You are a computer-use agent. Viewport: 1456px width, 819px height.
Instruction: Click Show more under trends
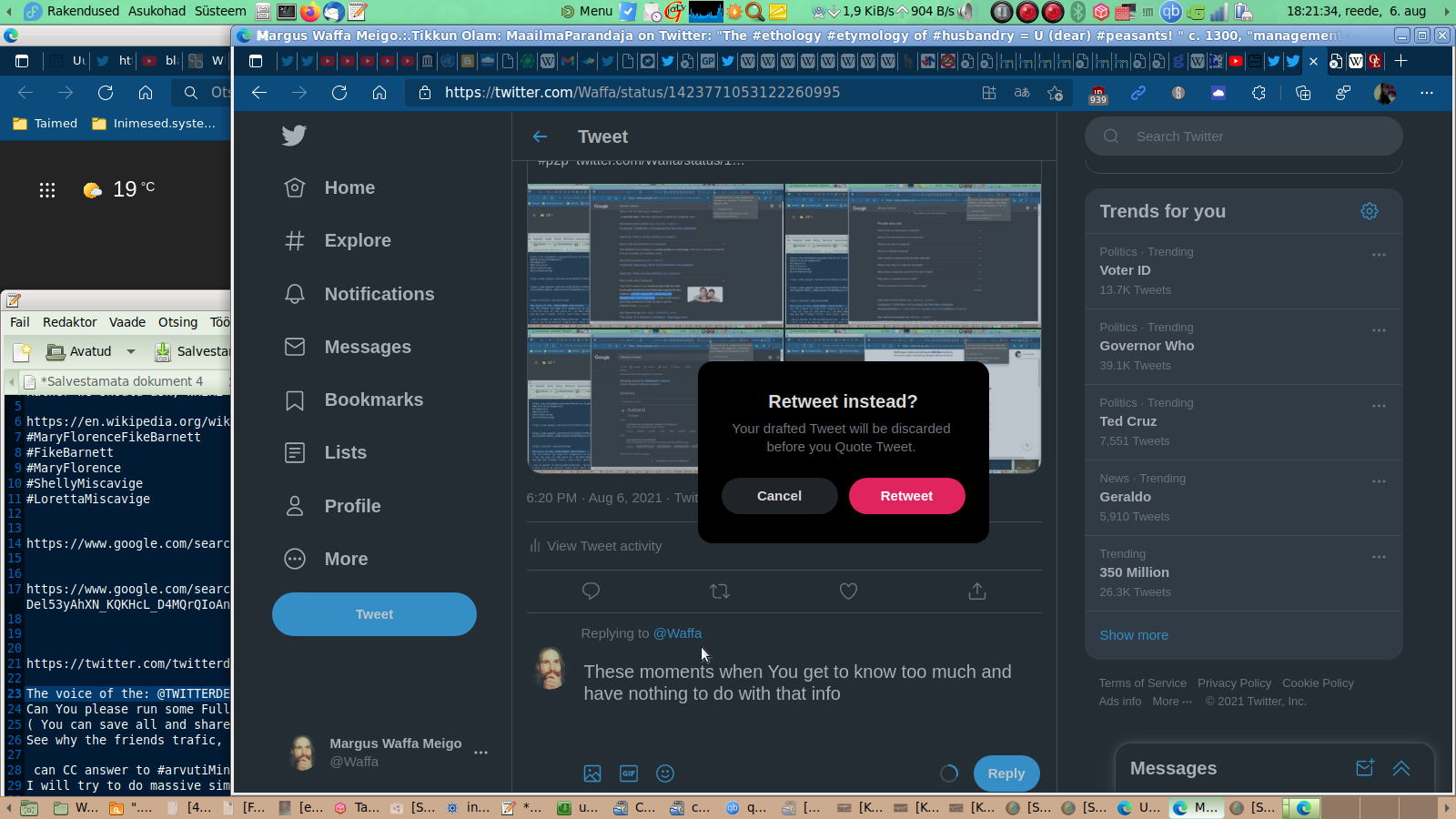[x=1134, y=635]
